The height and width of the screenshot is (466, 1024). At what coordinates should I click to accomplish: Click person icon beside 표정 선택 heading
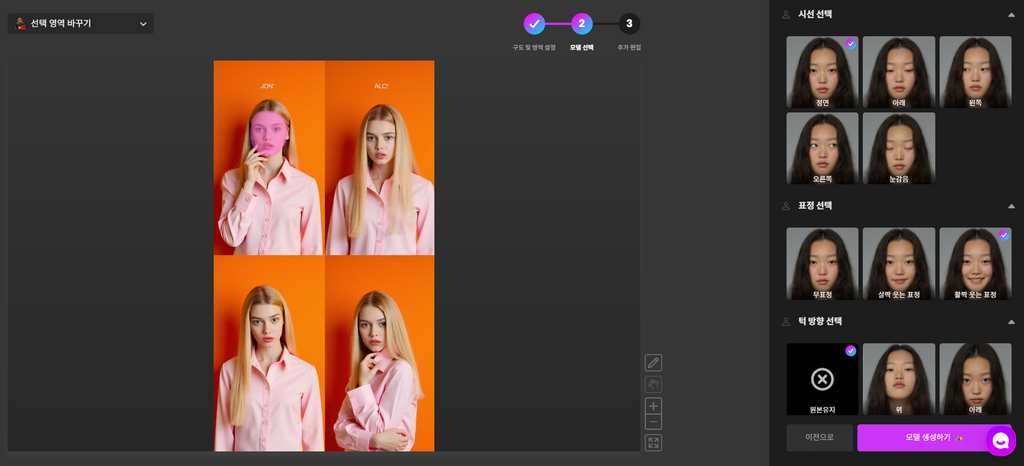(x=786, y=206)
